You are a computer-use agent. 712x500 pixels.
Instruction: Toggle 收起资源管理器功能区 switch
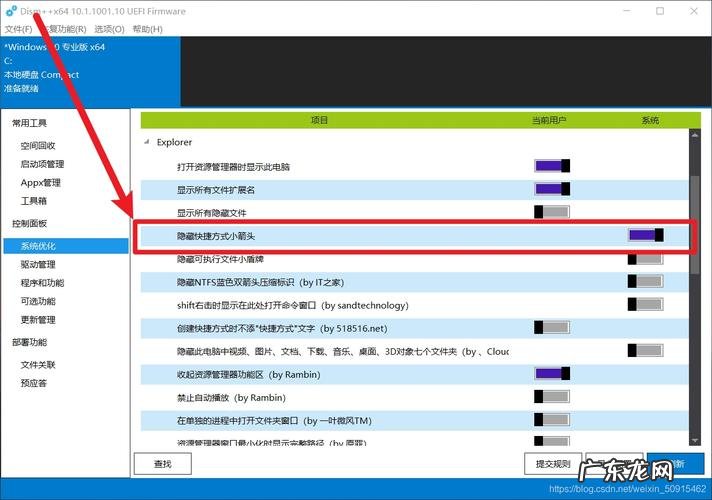point(551,373)
